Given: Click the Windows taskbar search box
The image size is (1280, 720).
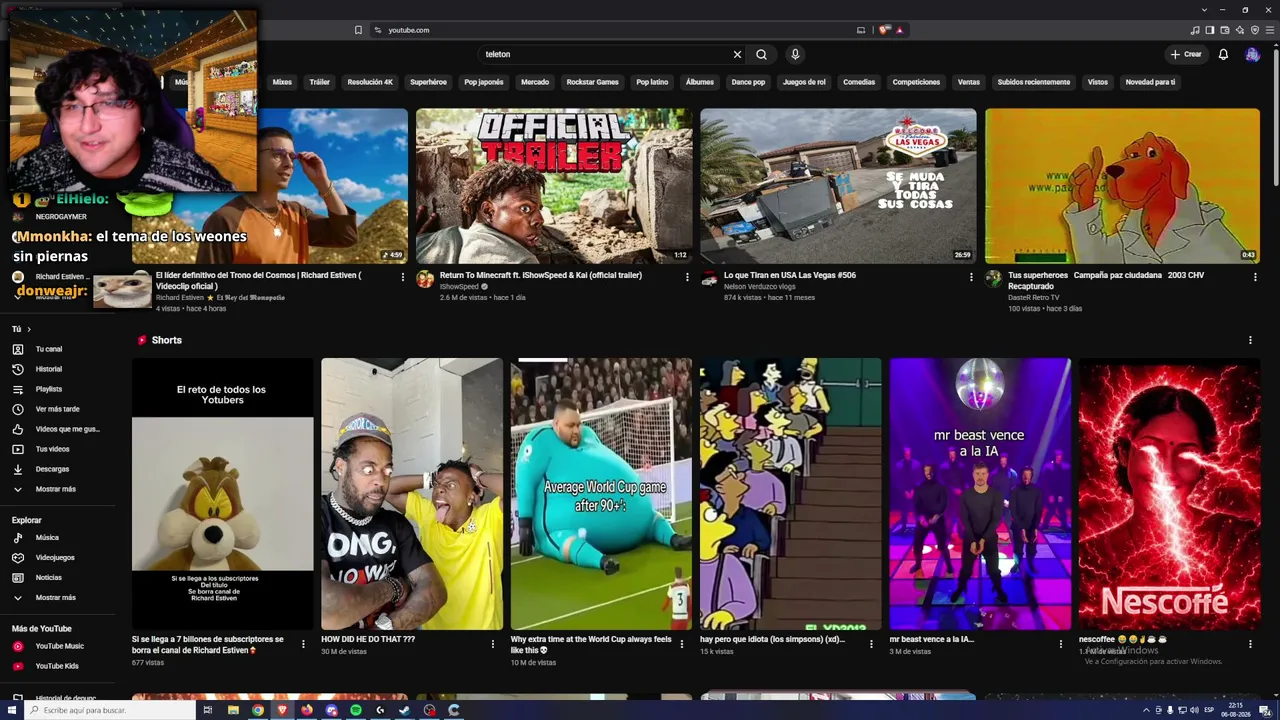Looking at the screenshot, I should pyautogui.click(x=110, y=710).
